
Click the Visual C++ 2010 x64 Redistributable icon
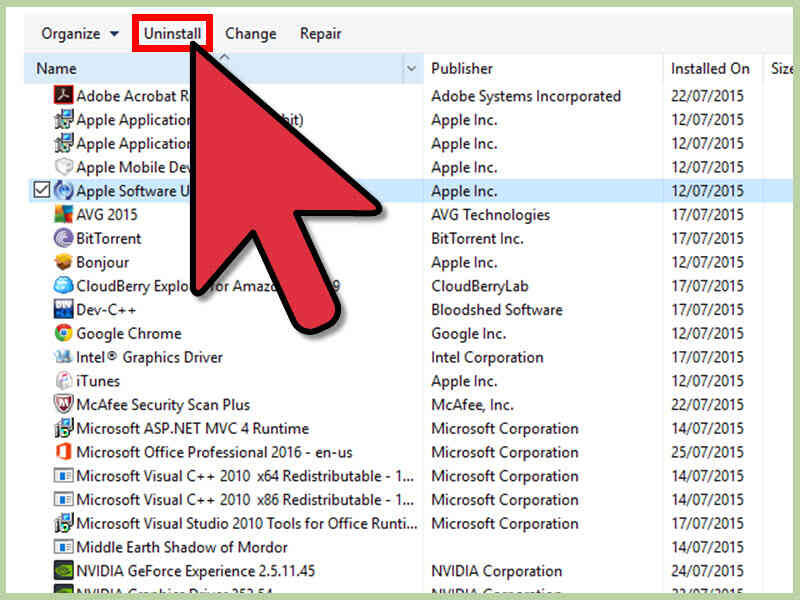(x=63, y=476)
